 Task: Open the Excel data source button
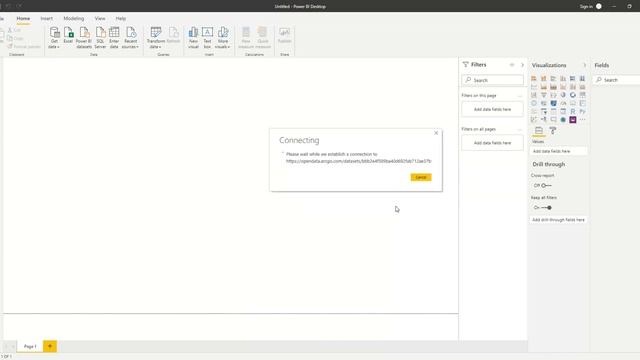pyautogui.click(x=68, y=36)
